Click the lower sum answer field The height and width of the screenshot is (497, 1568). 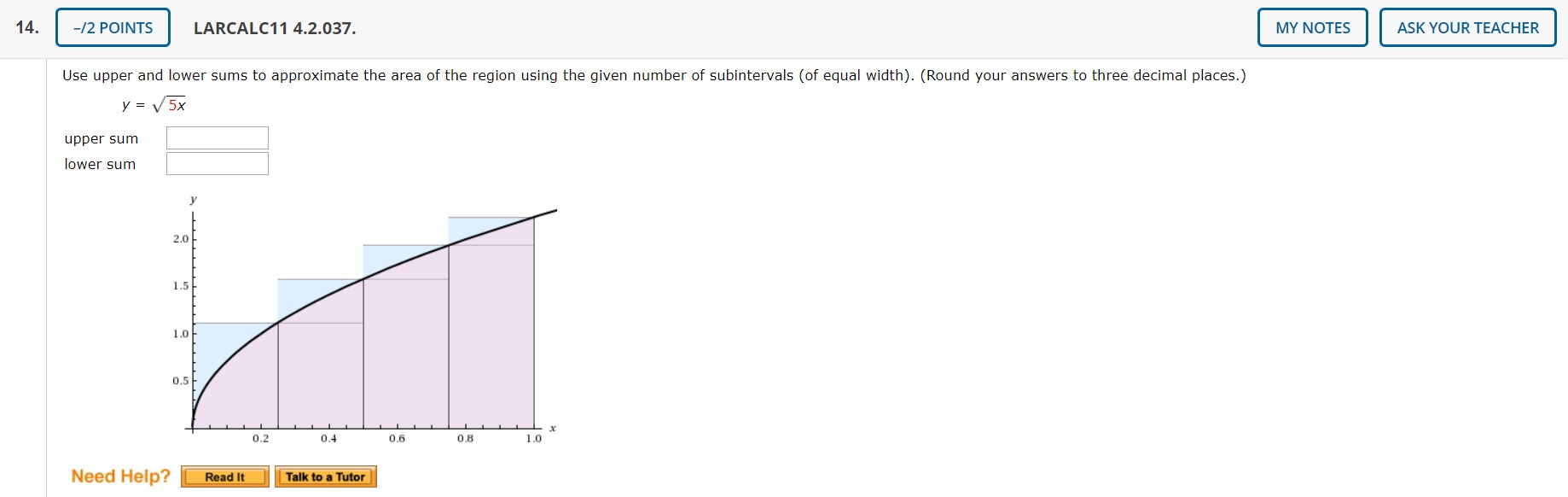pyautogui.click(x=217, y=162)
